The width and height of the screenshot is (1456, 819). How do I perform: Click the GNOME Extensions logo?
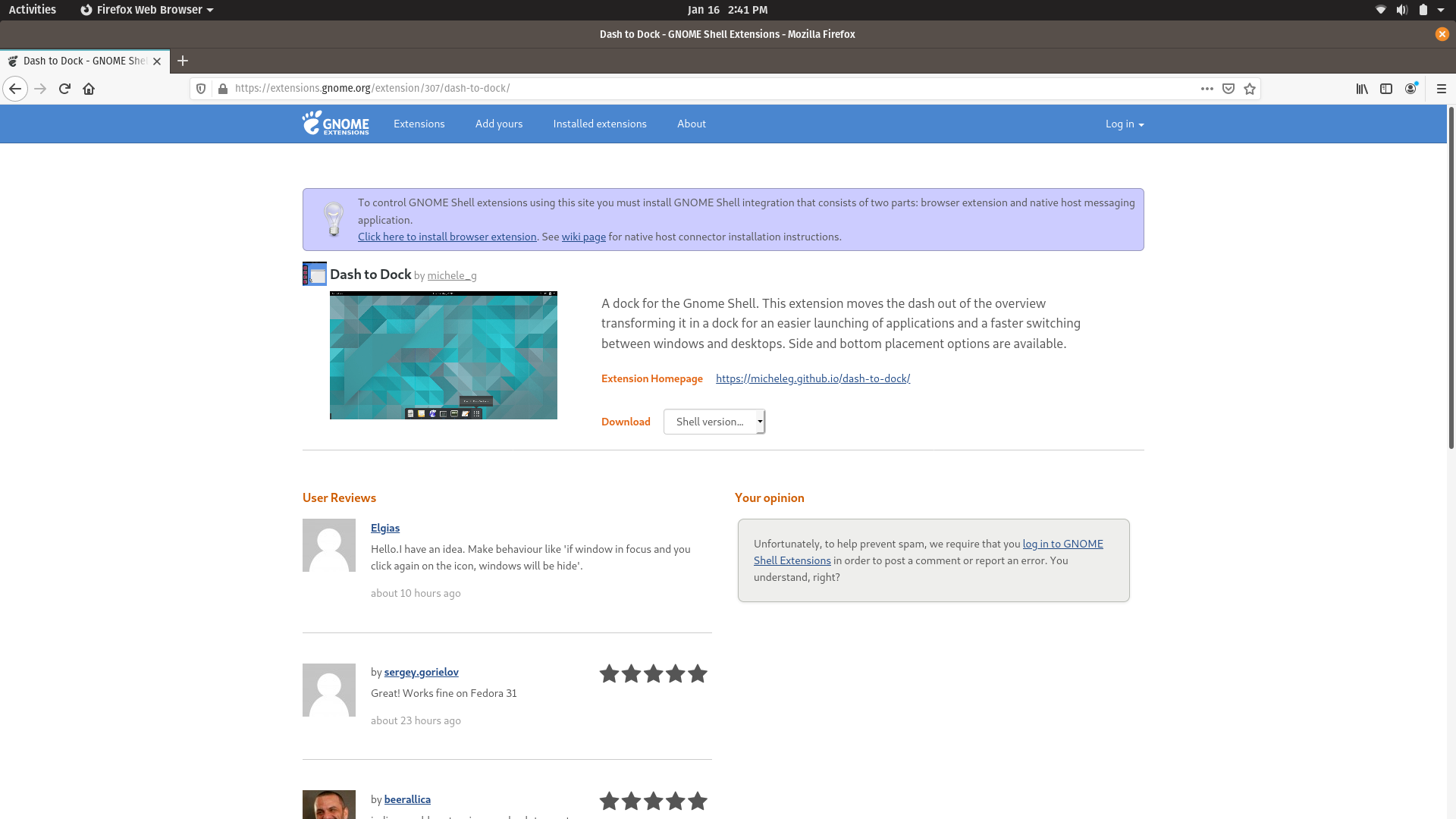coord(335,123)
